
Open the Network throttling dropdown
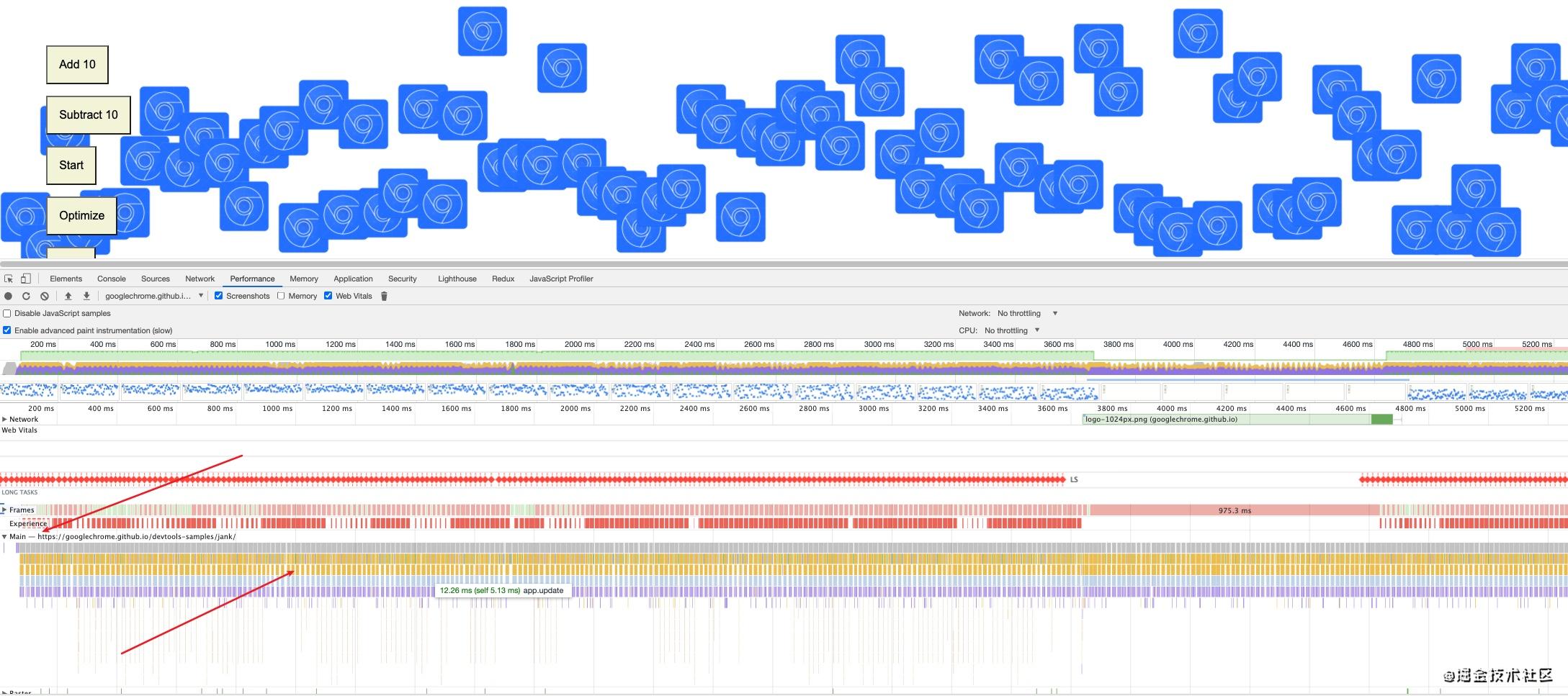click(1027, 313)
